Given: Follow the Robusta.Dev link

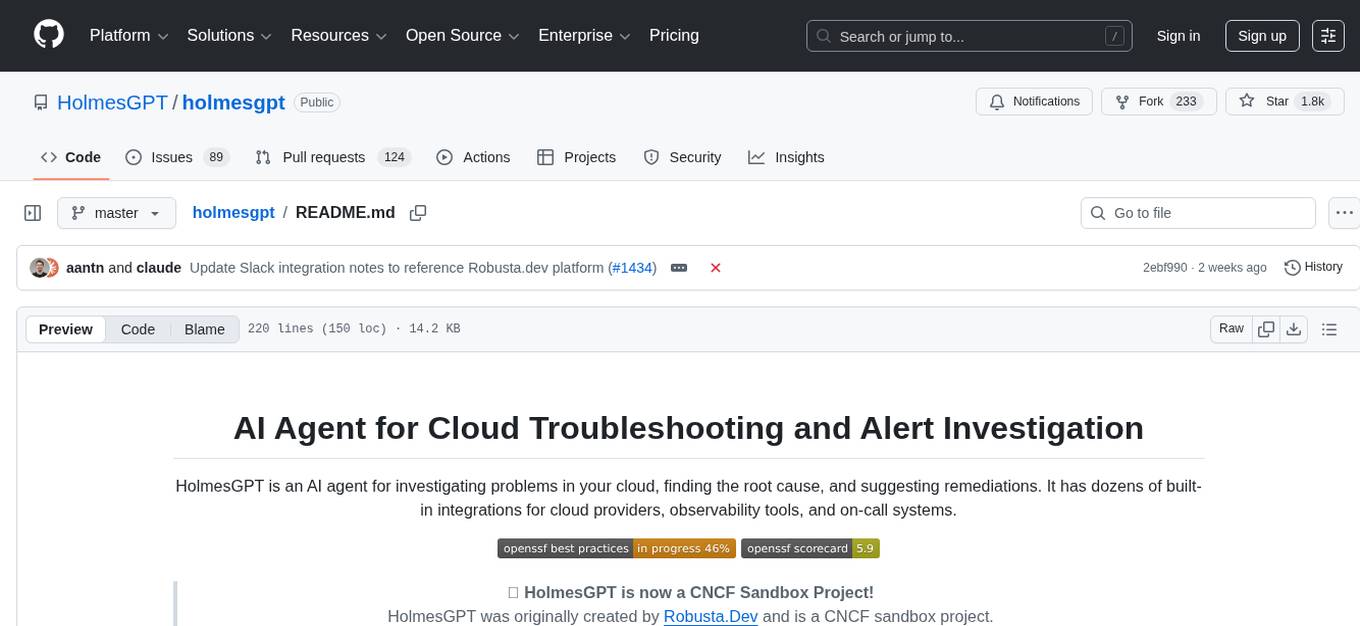Looking at the screenshot, I should [711, 616].
